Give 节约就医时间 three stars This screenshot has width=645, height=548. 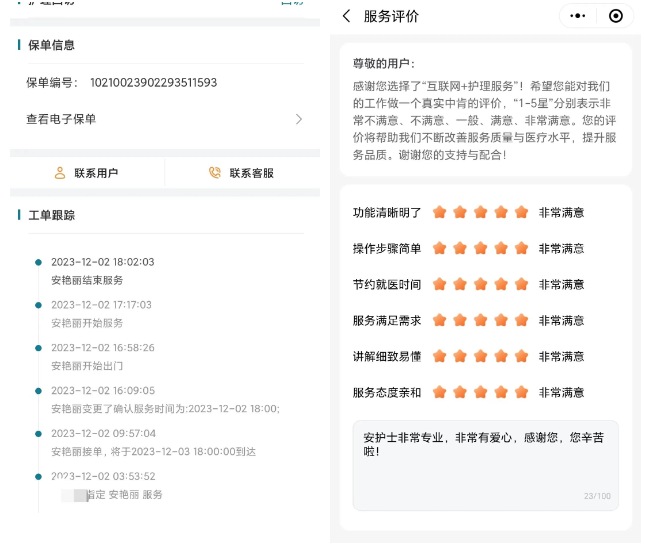(481, 284)
